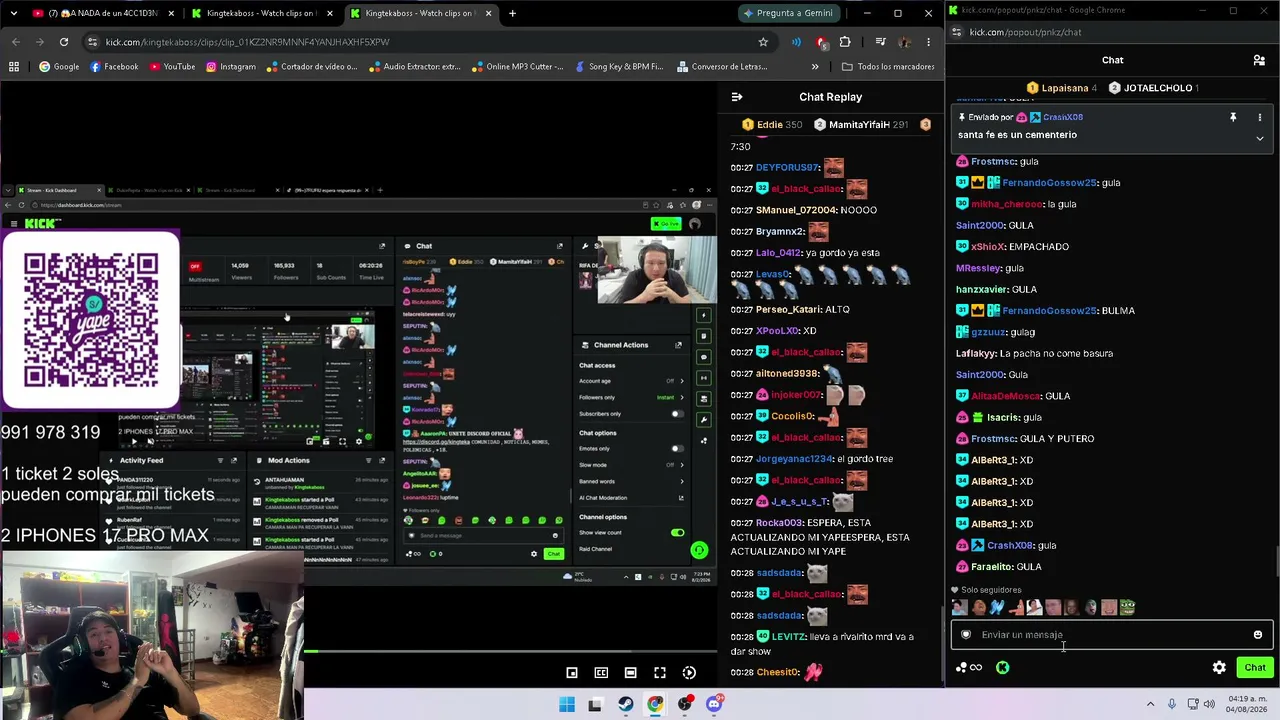Click 'MamitaYifaiH' in the Chat Replay leaderboard
Image resolution: width=1280 pixels, height=720 pixels.
coord(859,125)
